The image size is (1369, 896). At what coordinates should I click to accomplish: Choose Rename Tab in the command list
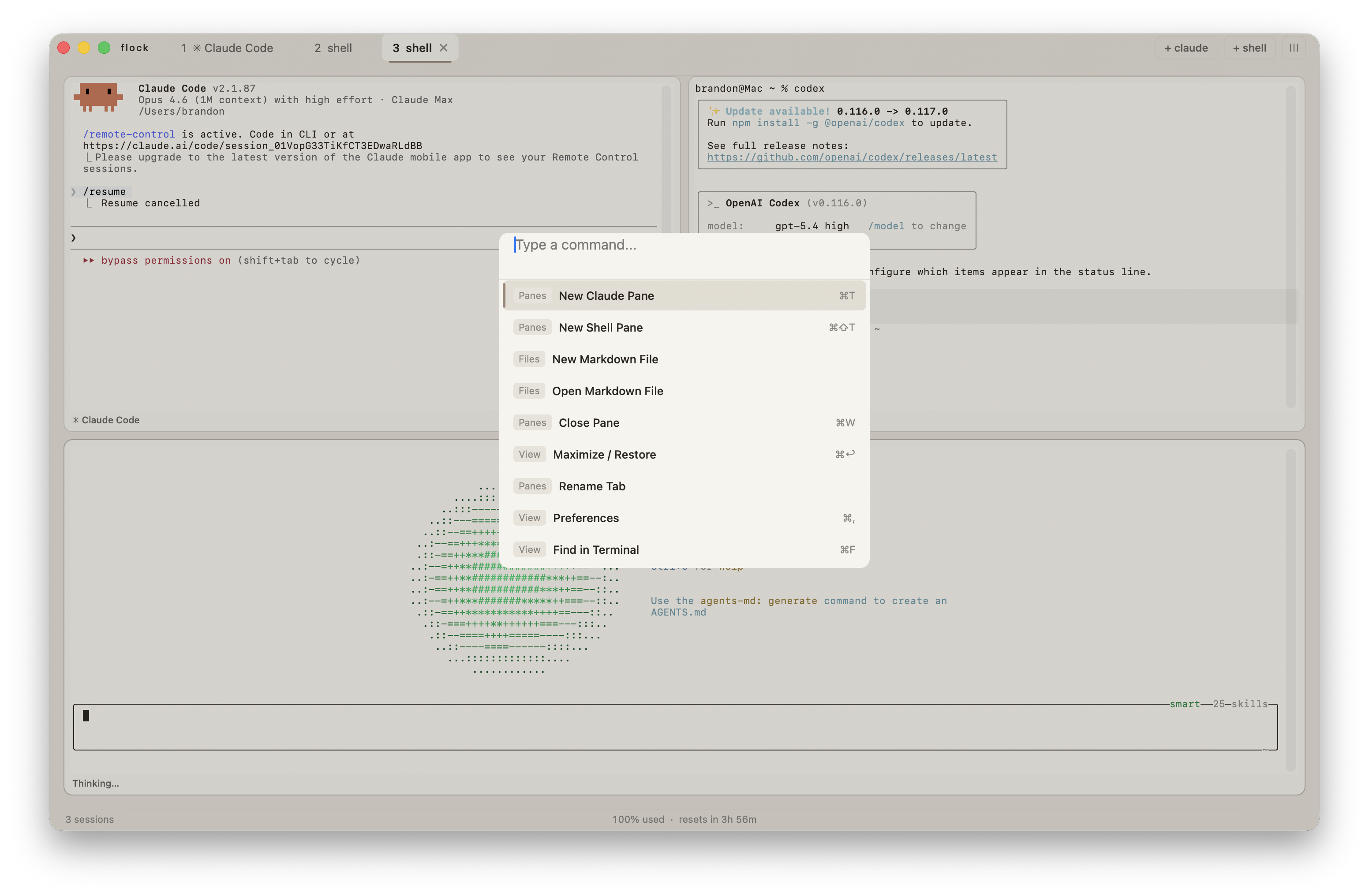click(x=592, y=486)
